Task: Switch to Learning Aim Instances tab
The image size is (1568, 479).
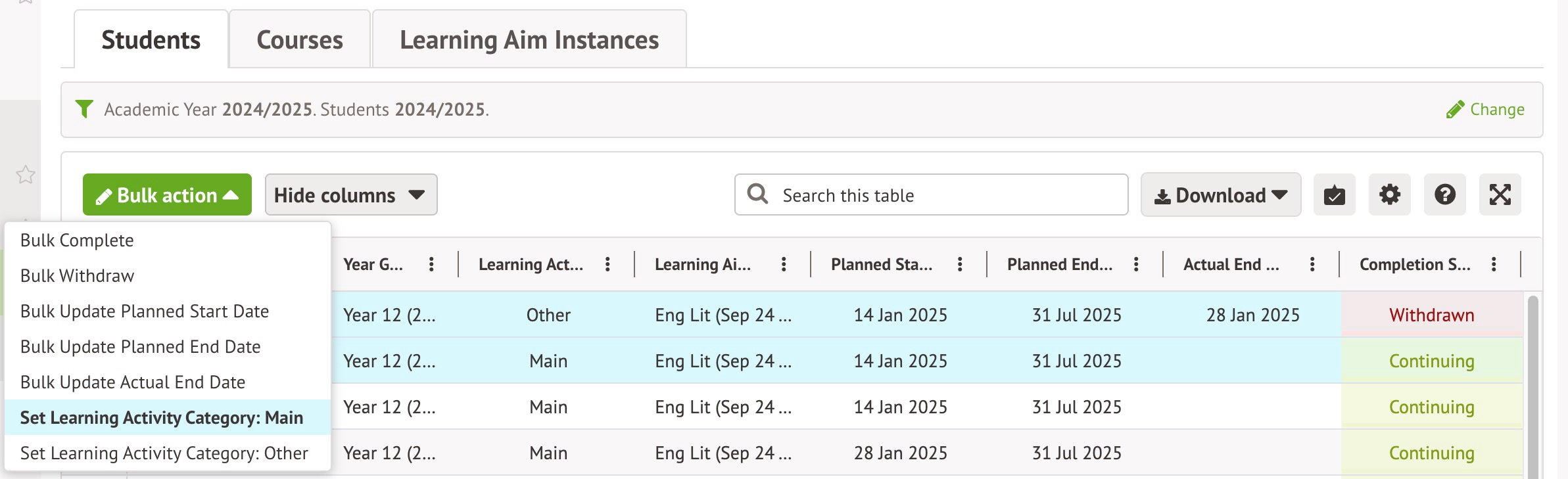Action: coord(529,40)
